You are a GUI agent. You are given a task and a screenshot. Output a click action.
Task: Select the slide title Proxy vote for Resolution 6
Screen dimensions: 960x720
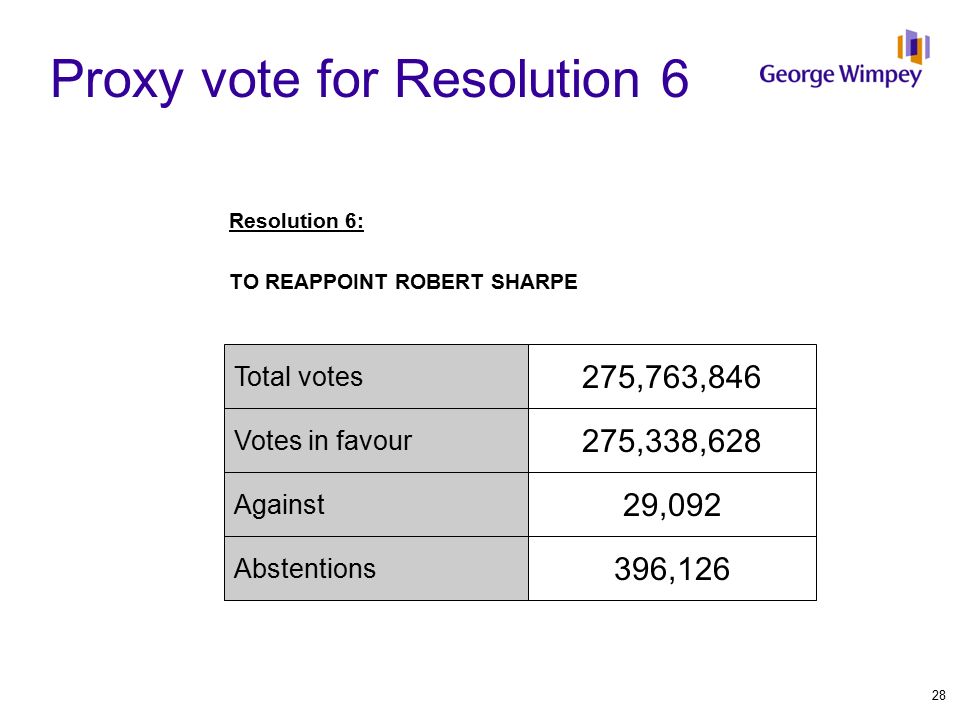pyautogui.click(x=370, y=79)
